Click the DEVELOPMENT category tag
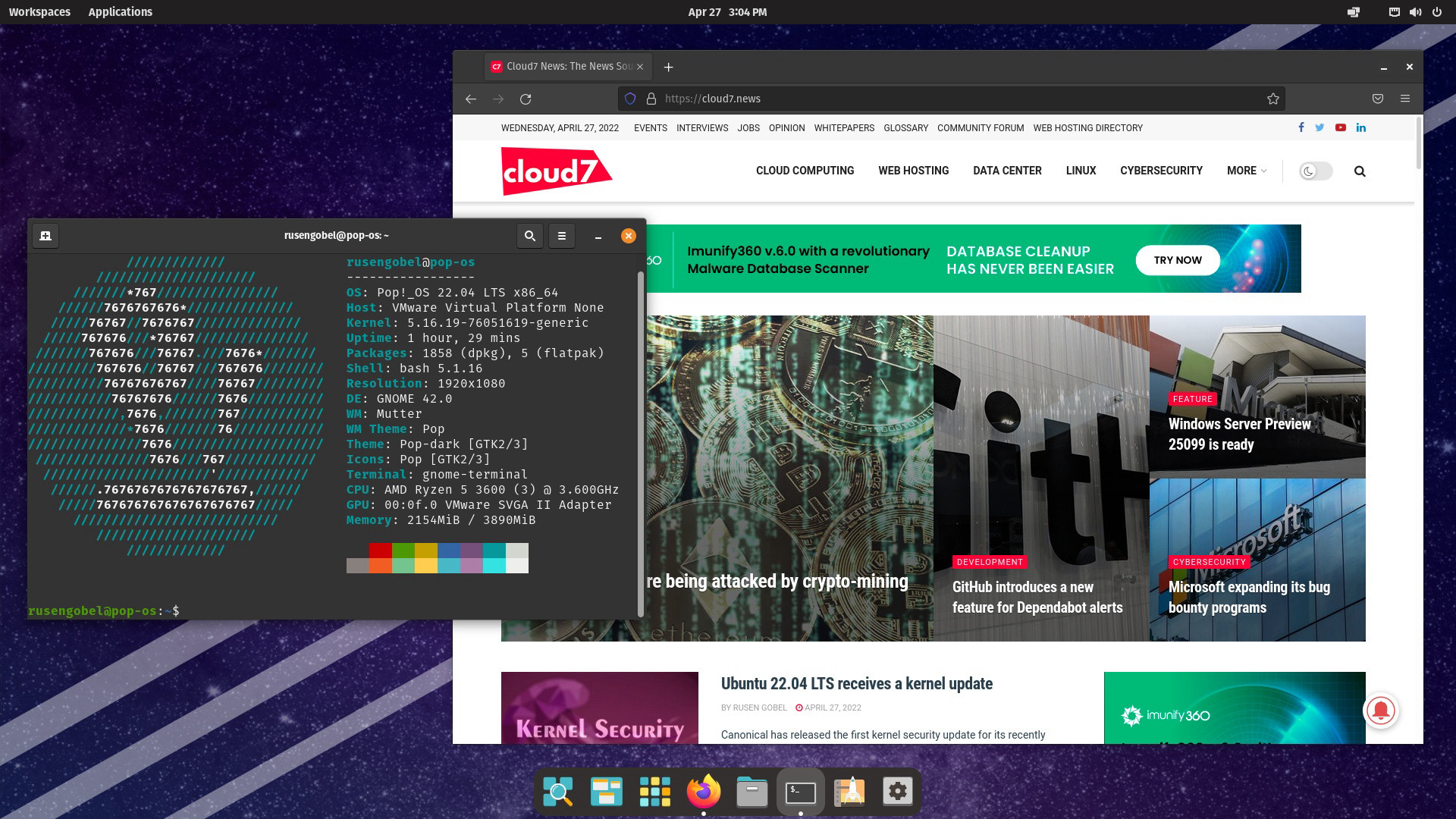The width and height of the screenshot is (1456, 819). [990, 562]
